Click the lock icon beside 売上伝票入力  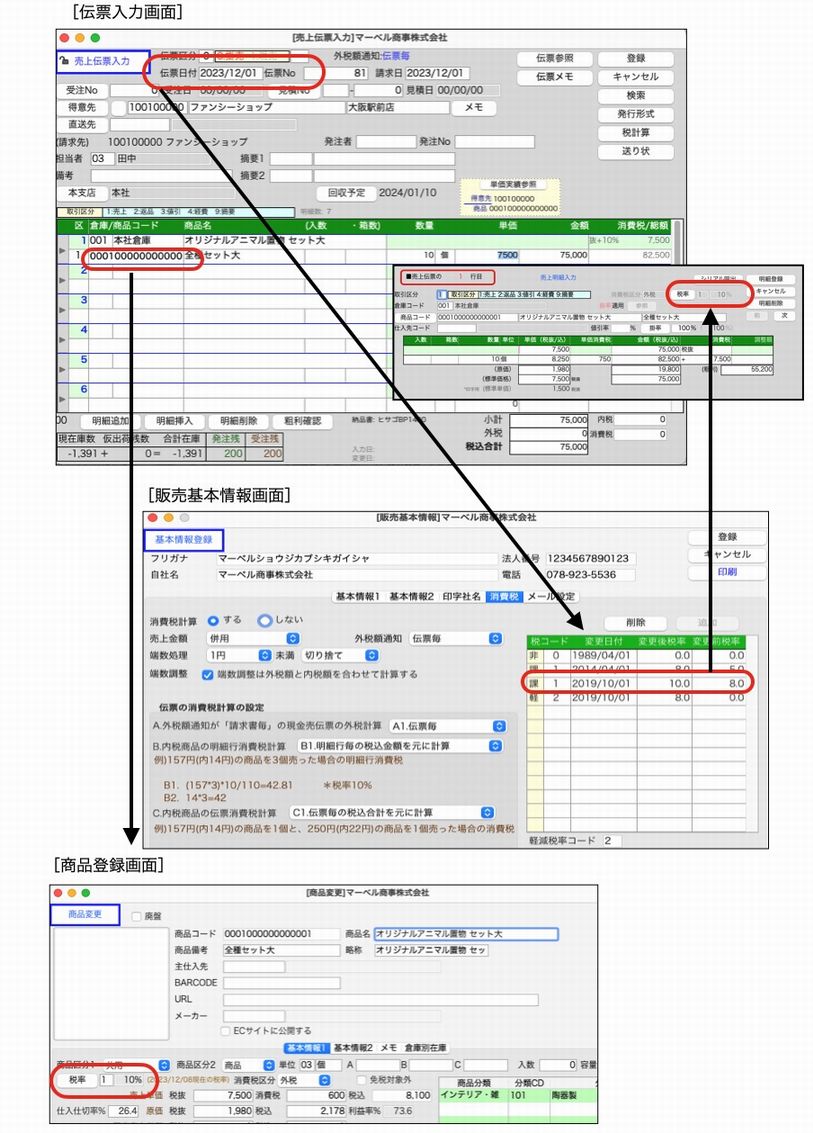click(x=66, y=61)
